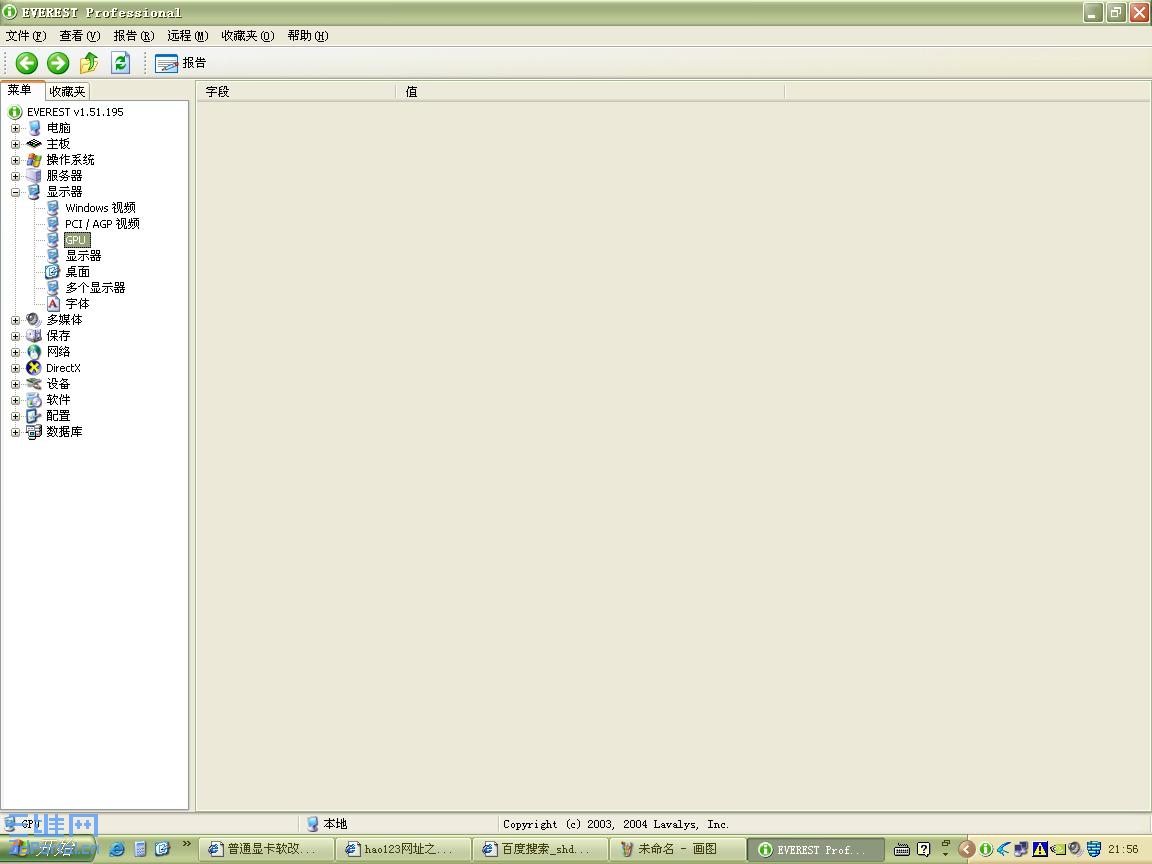The height and width of the screenshot is (864, 1152).
Task: Open the 文件(F) menu
Action: (26, 35)
